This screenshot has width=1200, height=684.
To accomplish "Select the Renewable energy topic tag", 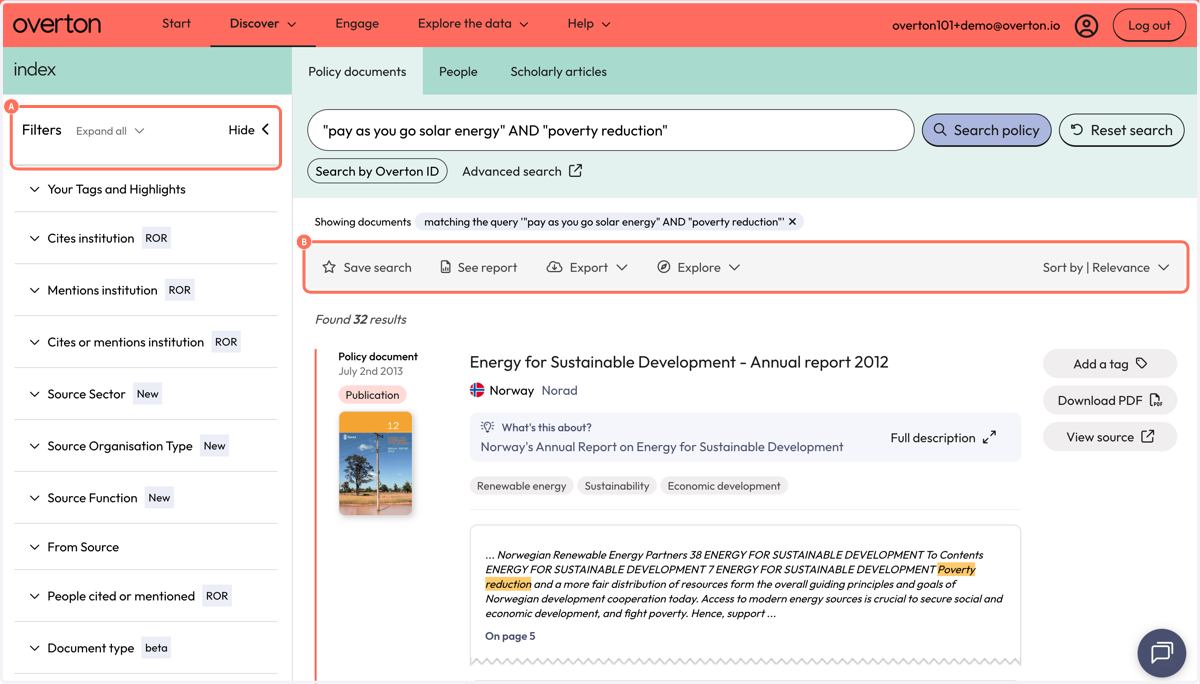I will tap(521, 486).
